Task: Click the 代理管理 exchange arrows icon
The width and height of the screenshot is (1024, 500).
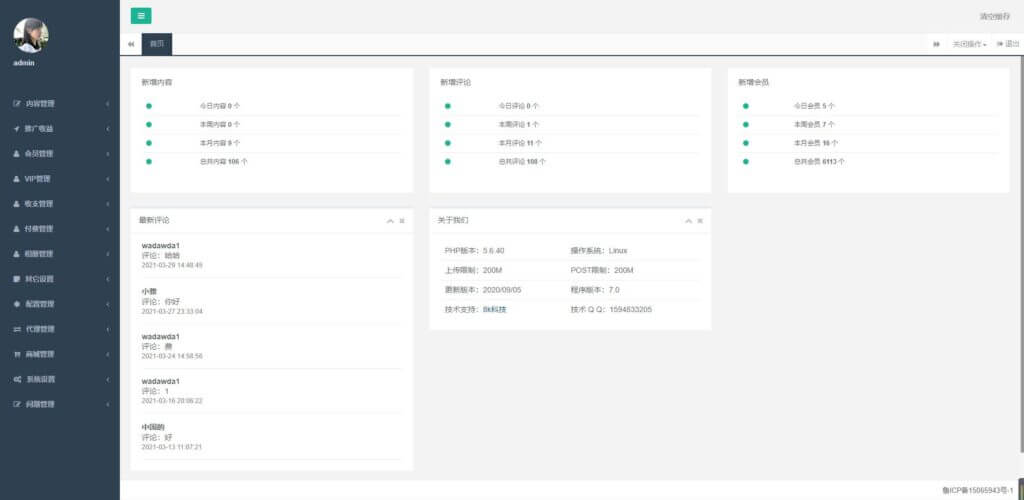Action: (x=16, y=329)
